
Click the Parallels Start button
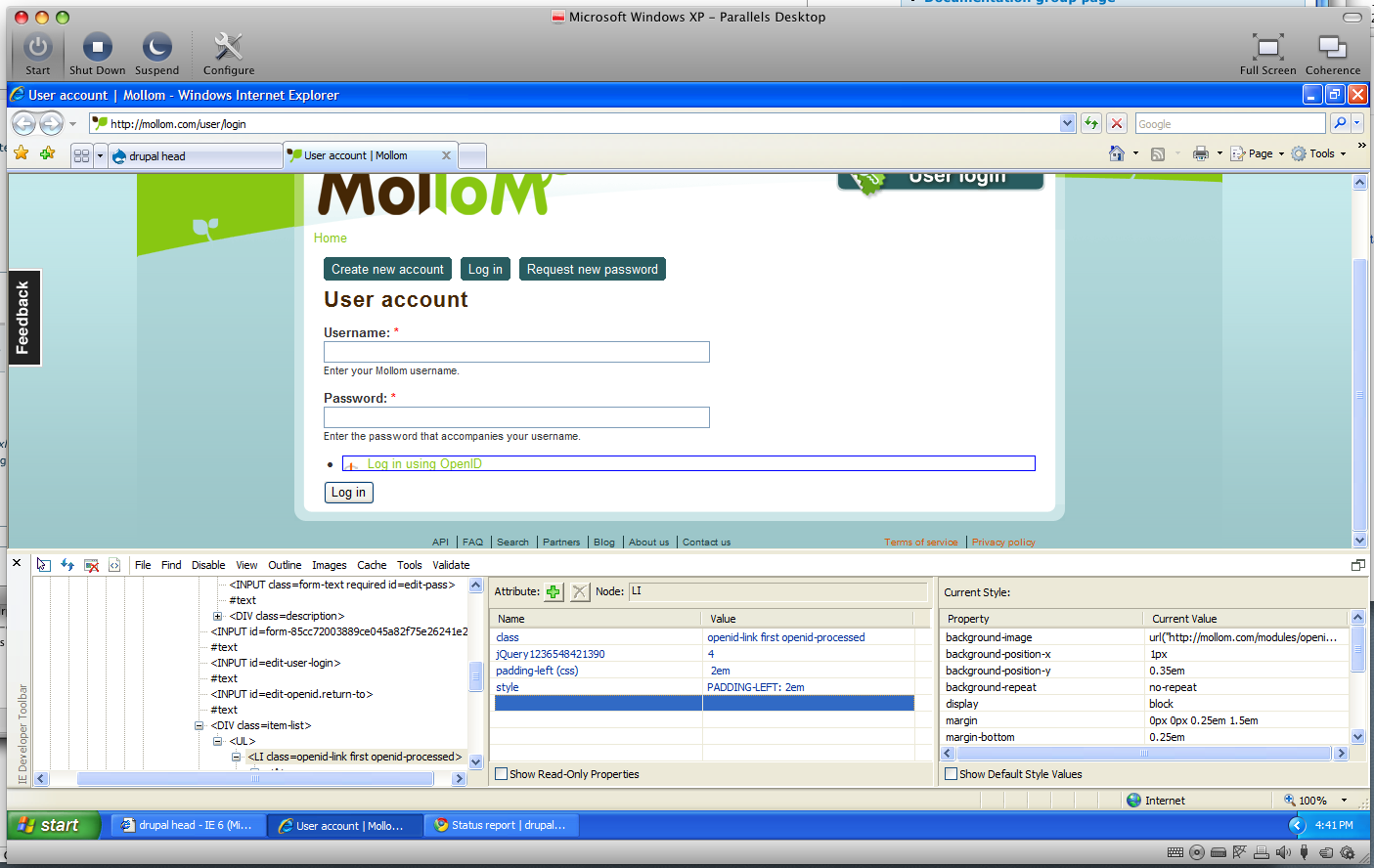37,53
